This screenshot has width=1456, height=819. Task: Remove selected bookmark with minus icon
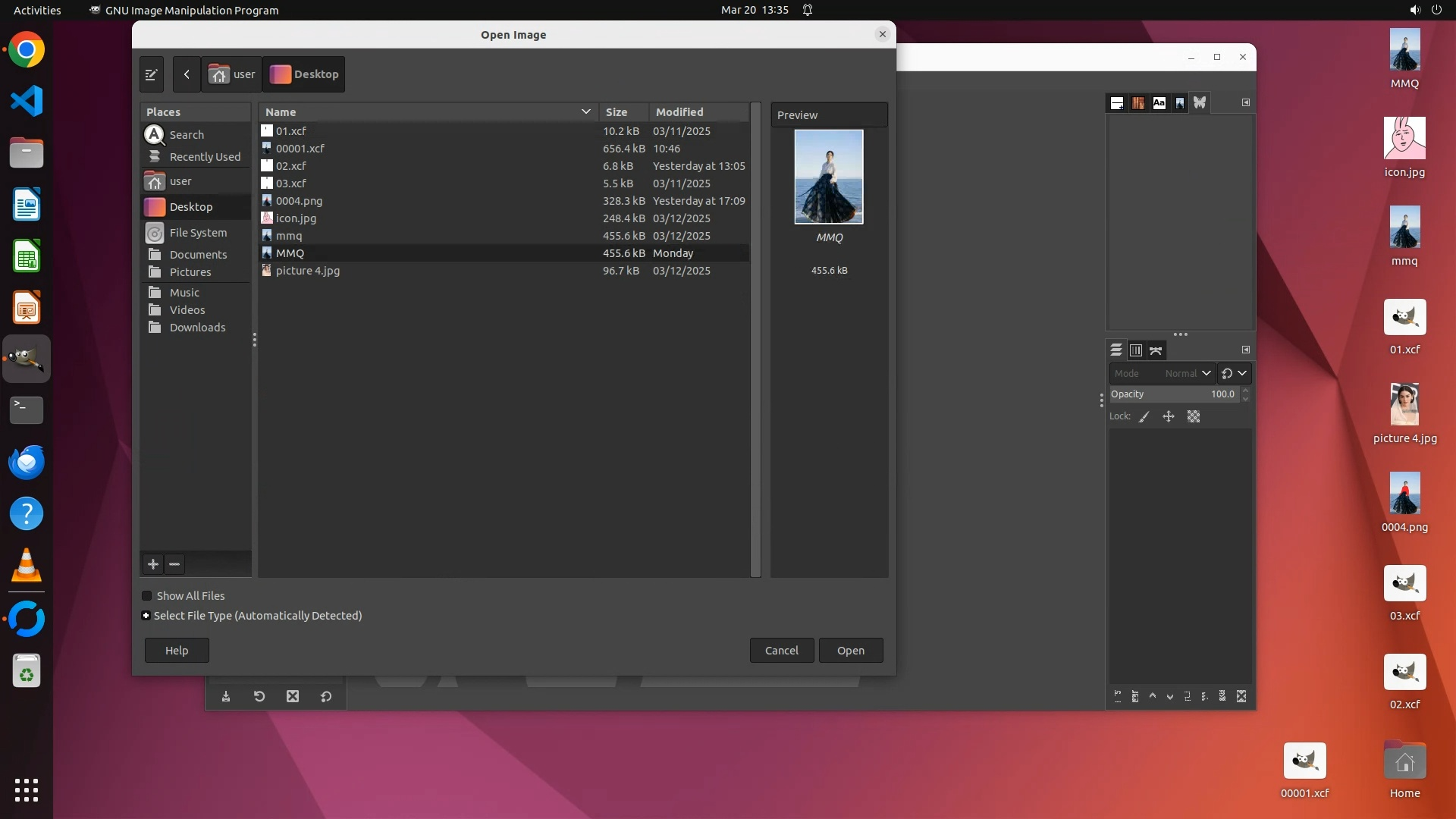pyautogui.click(x=174, y=564)
